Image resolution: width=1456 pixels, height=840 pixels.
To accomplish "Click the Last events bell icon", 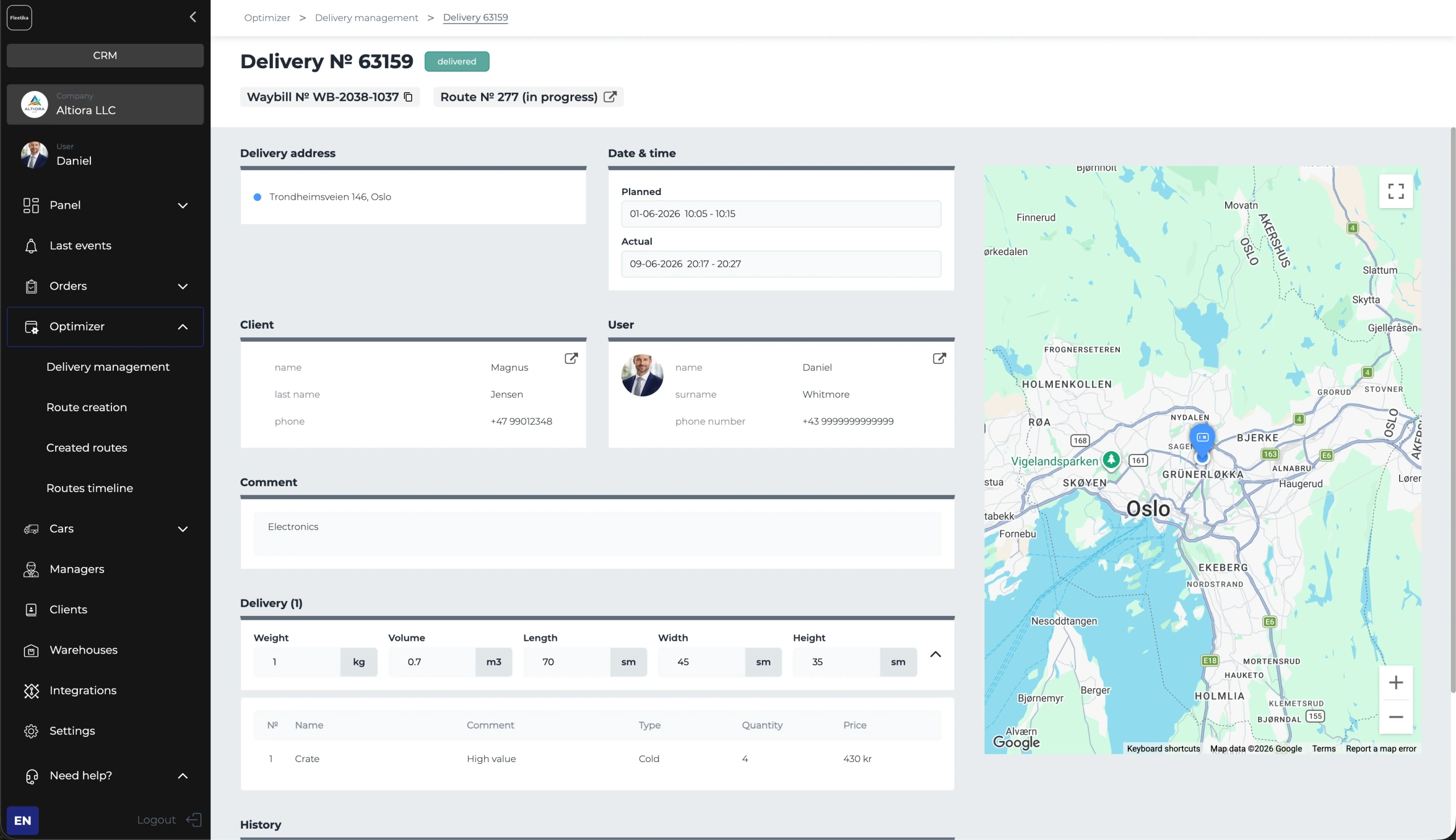I will [31, 246].
